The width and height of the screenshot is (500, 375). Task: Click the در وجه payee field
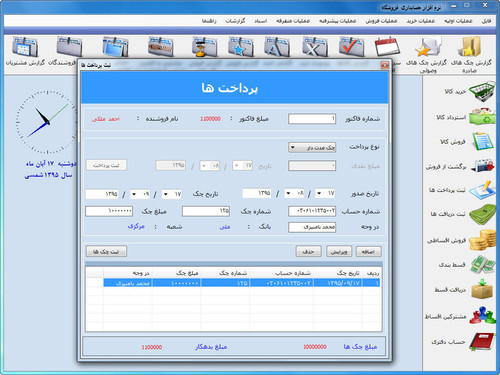pyautogui.click(x=312, y=227)
